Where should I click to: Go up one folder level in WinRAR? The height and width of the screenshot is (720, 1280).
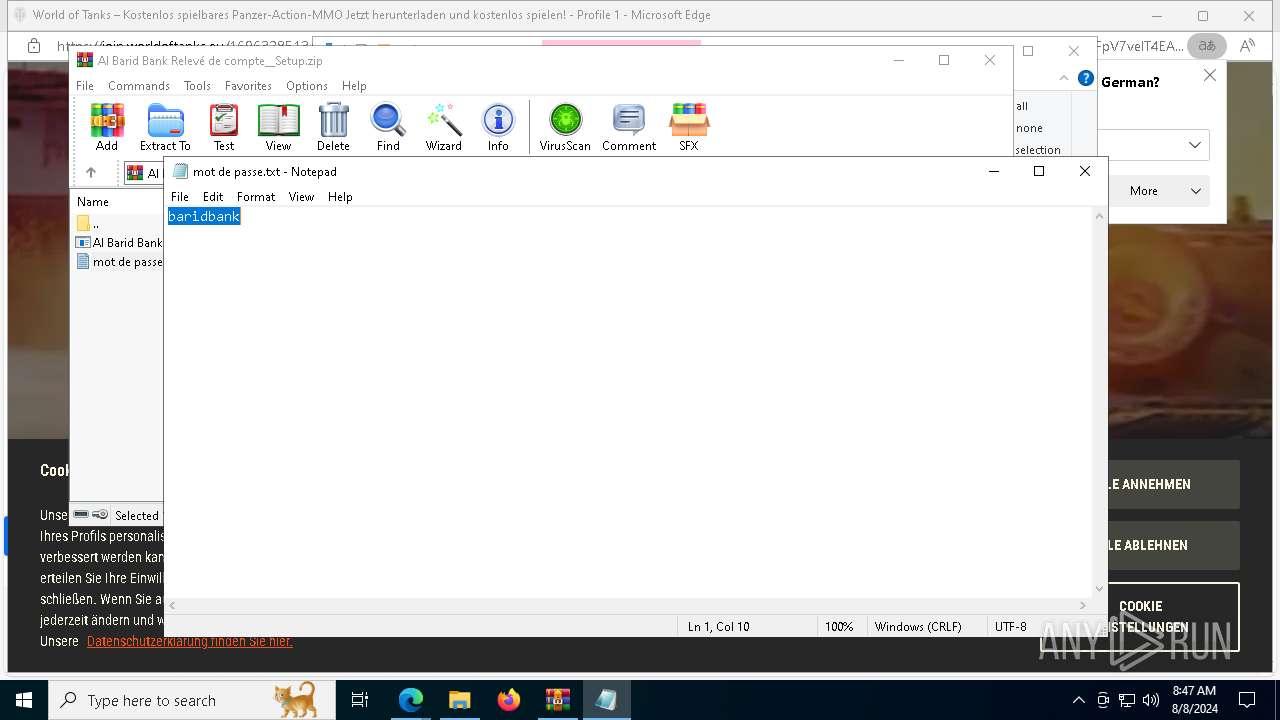pyautogui.click(x=91, y=173)
